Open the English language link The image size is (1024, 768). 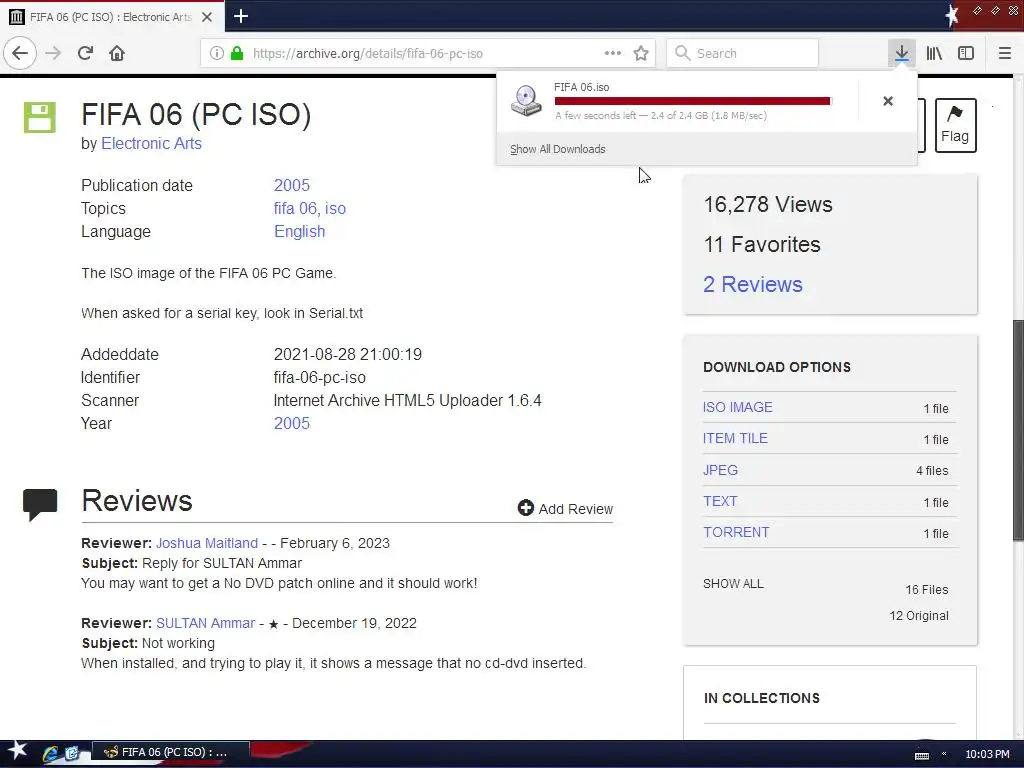(299, 231)
